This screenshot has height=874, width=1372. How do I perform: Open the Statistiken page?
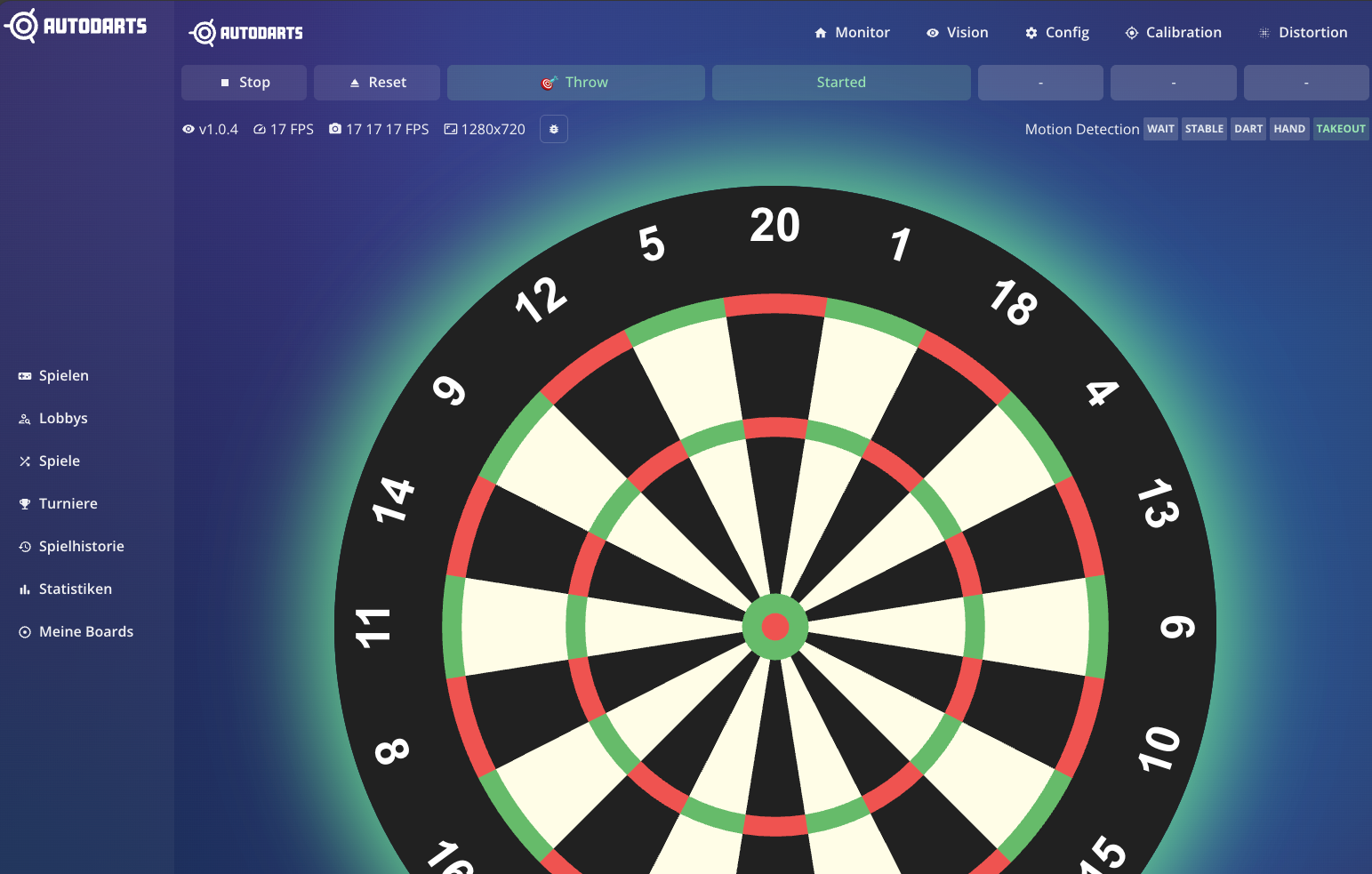click(75, 589)
